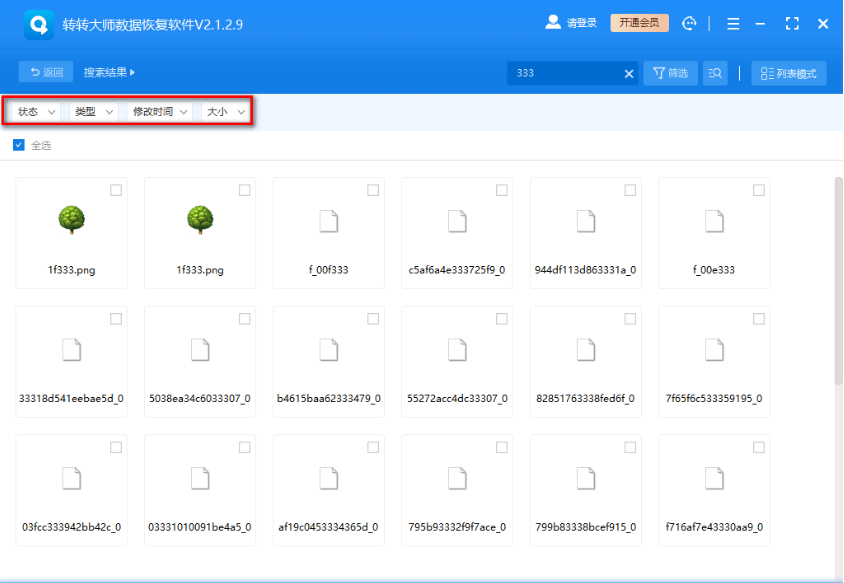Image resolution: width=844 pixels, height=583 pixels.
Task: Click the search field containing 333
Action: pos(565,73)
